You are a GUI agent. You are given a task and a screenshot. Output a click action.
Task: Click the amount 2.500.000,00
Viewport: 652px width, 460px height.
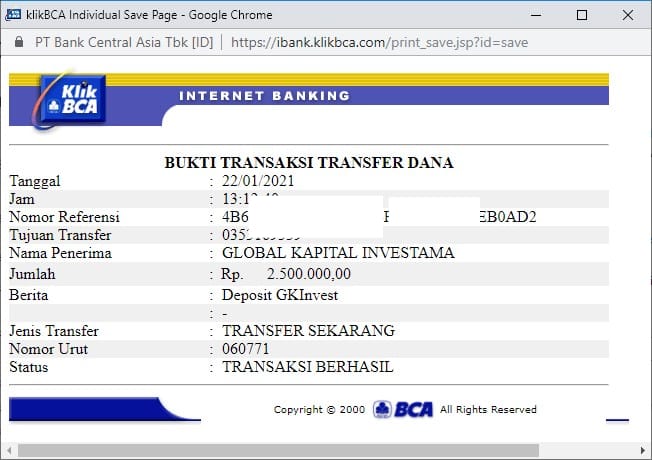pos(309,274)
